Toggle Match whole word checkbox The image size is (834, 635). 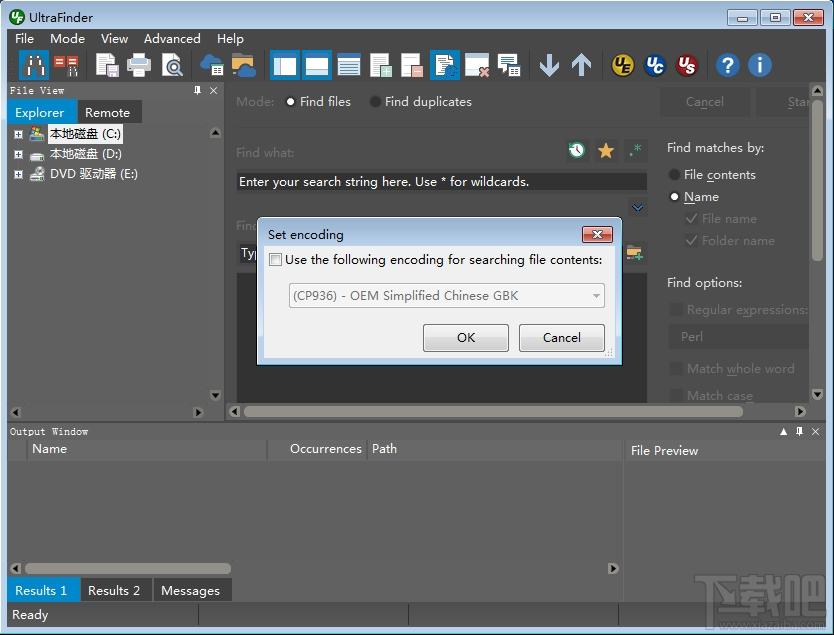point(676,369)
